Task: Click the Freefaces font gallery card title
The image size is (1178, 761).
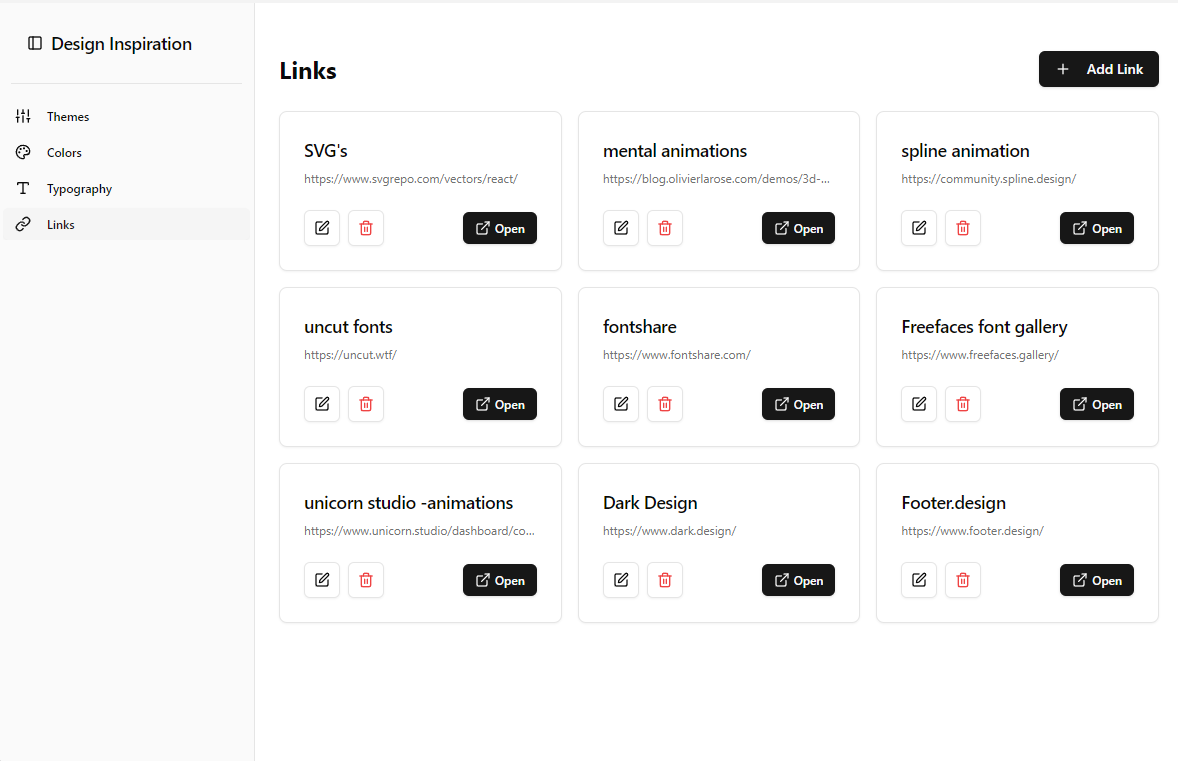Action: (x=984, y=327)
